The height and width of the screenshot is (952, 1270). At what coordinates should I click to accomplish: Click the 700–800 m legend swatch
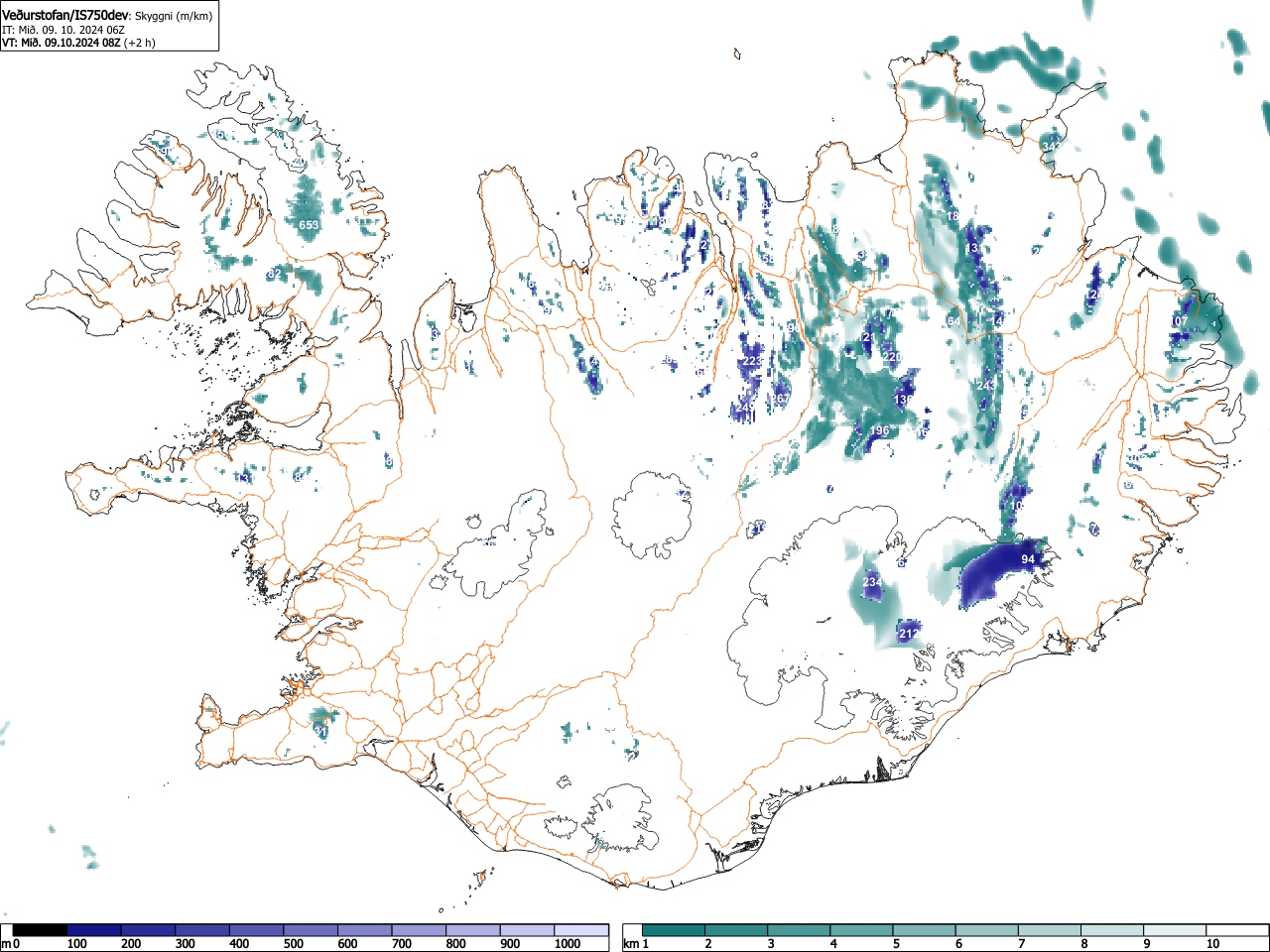(420, 930)
